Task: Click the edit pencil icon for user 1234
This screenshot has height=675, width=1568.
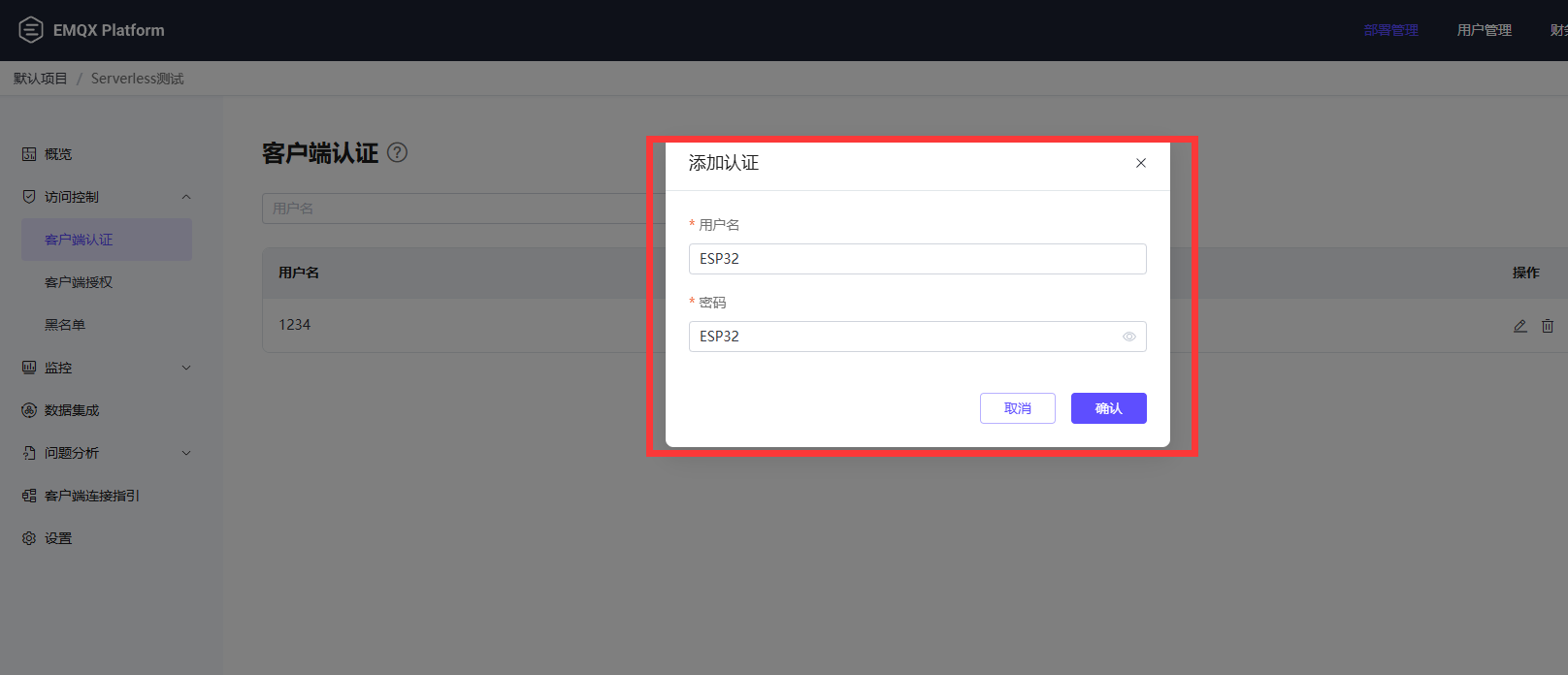Action: point(1519,326)
